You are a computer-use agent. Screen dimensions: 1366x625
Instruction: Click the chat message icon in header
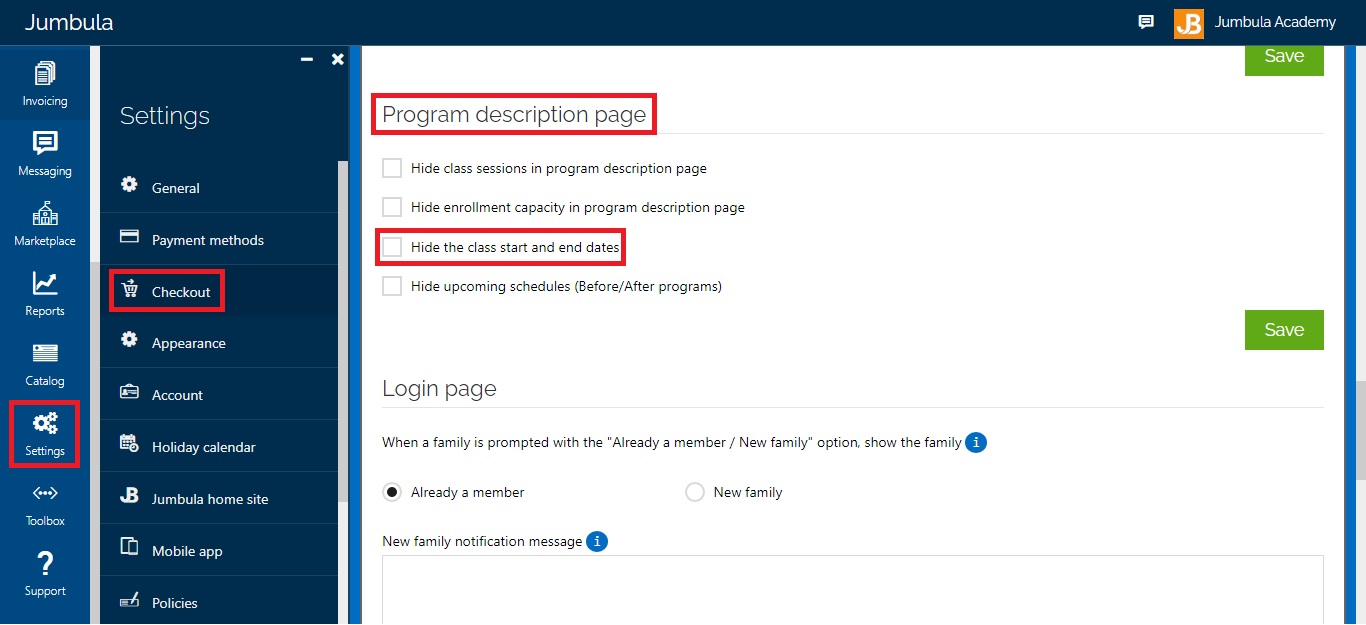pyautogui.click(x=1146, y=22)
